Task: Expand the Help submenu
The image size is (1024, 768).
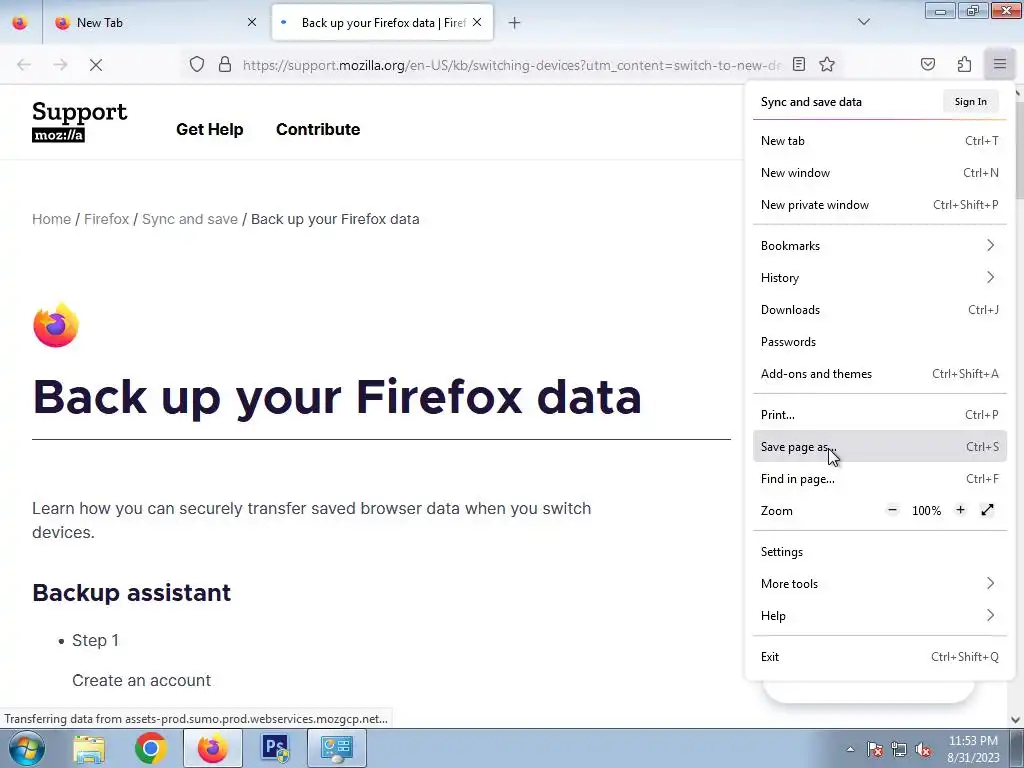Action: coord(880,616)
